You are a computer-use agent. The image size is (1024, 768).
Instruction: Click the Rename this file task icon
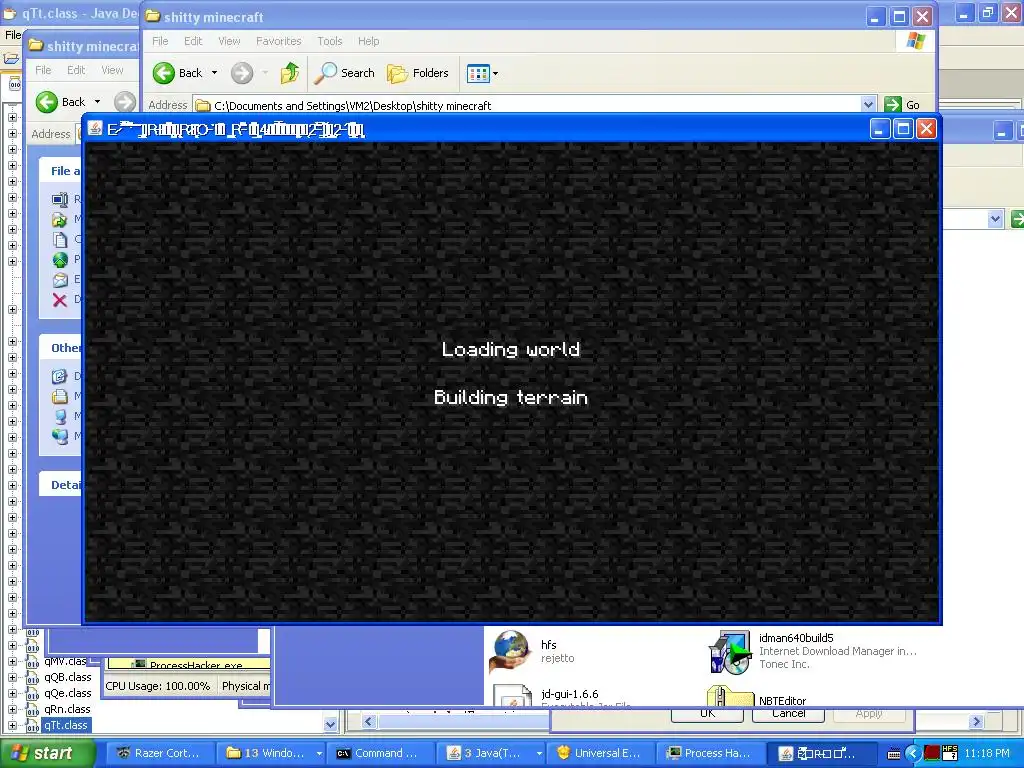pos(60,199)
